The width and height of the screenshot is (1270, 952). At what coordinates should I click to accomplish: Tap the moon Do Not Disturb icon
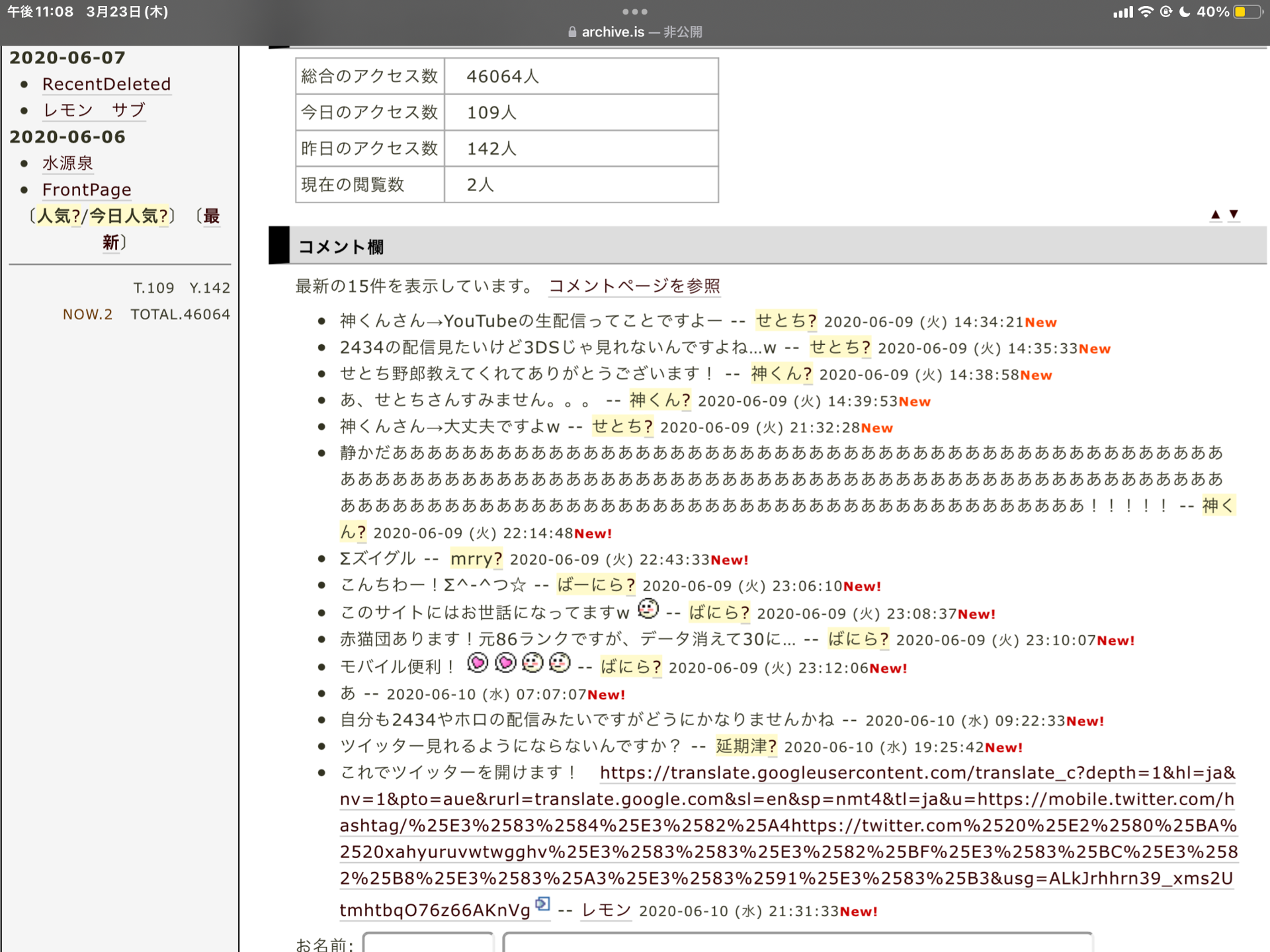(1185, 12)
